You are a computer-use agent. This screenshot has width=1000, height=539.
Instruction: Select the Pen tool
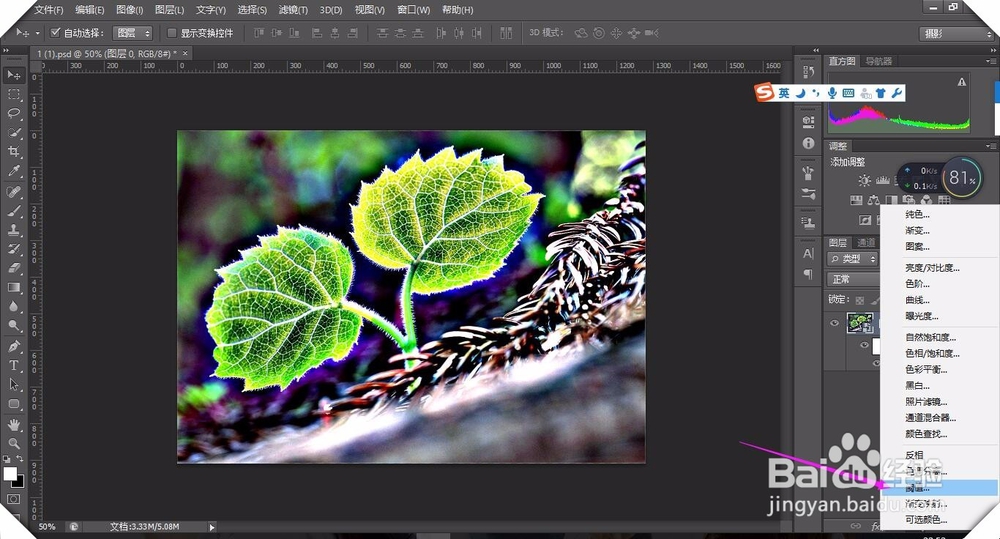[x=13, y=346]
